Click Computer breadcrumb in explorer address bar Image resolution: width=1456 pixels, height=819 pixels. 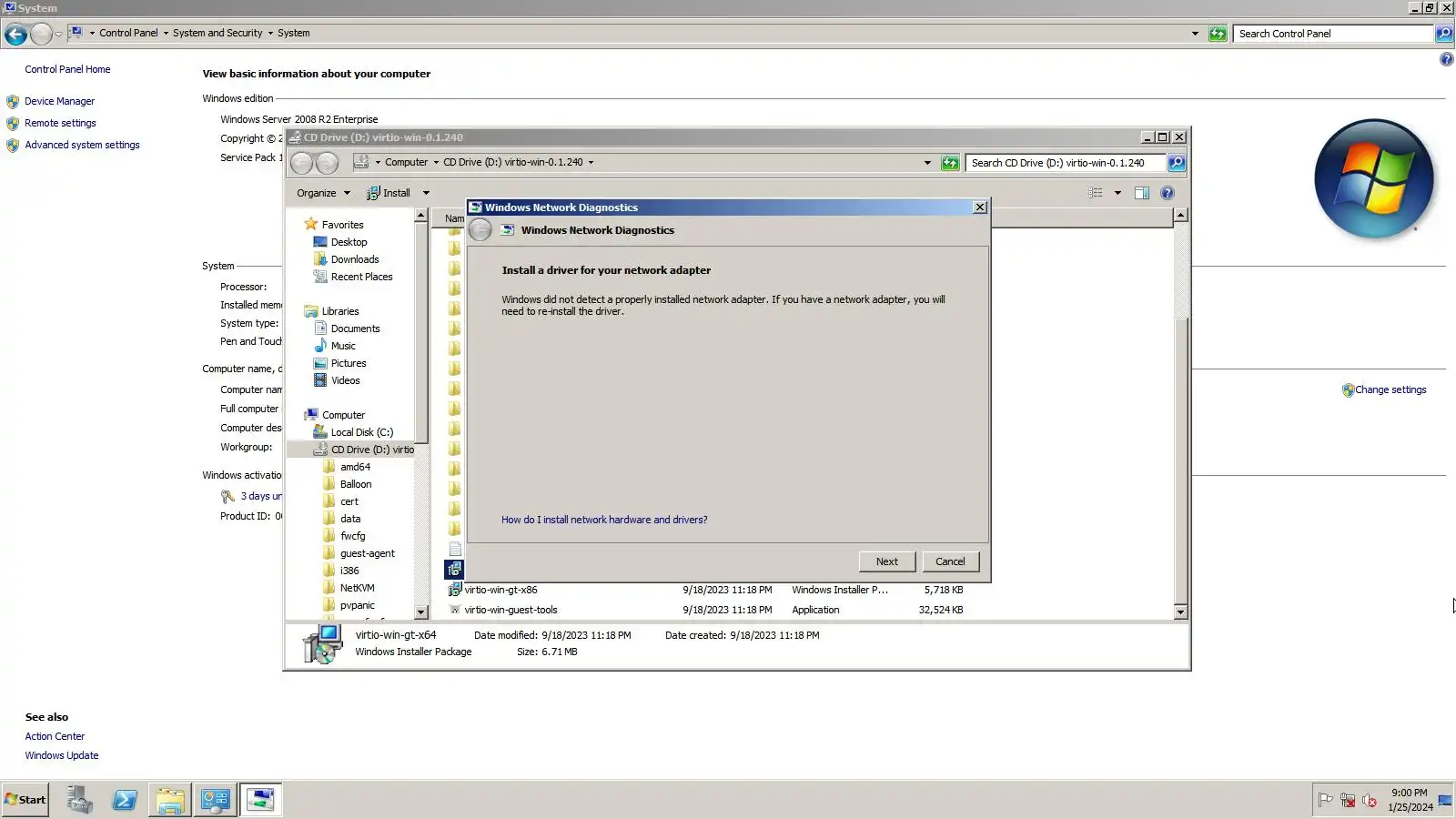[406, 162]
